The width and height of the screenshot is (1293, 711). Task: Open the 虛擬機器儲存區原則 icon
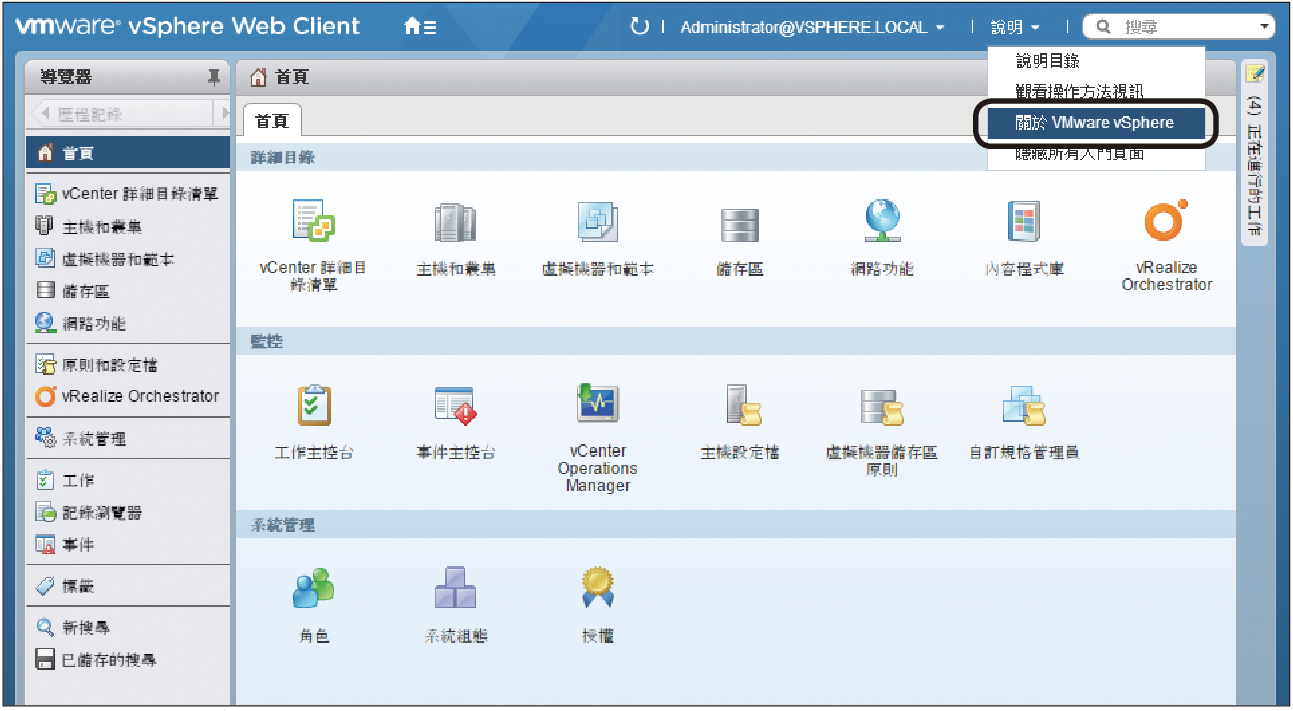pos(882,406)
